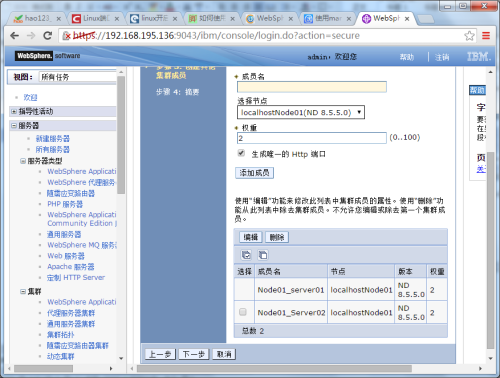The height and width of the screenshot is (378, 500).
Task: Click the main content horizontal scrollbar
Action: click(x=274, y=368)
